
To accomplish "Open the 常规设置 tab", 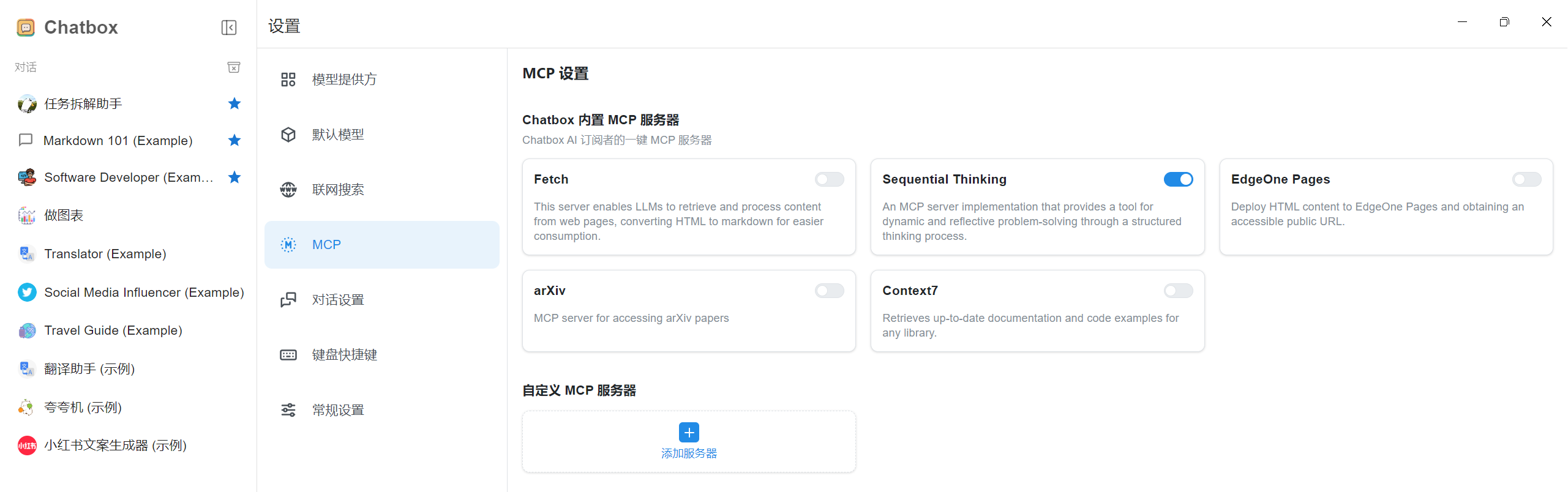I will click(382, 410).
